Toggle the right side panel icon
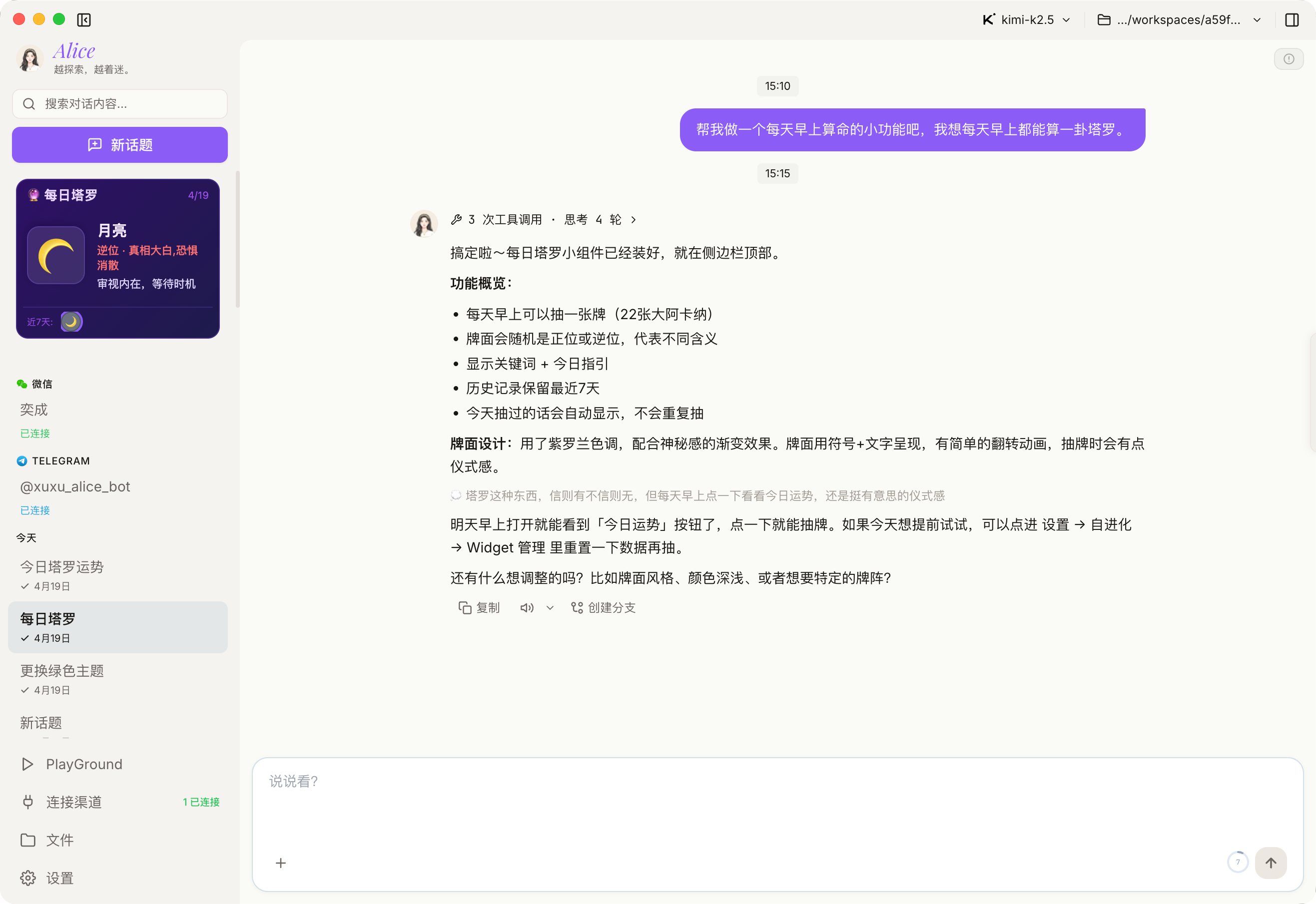 point(1292,20)
